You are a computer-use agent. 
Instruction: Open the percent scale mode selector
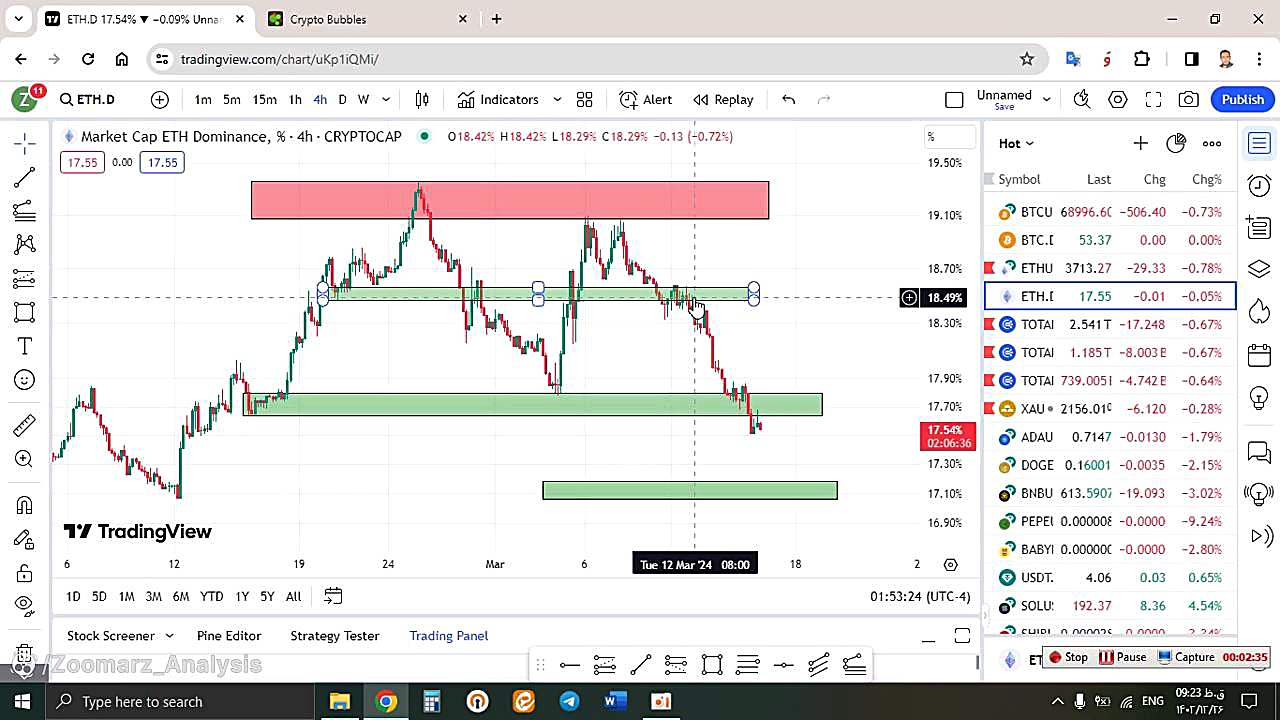coord(950,137)
